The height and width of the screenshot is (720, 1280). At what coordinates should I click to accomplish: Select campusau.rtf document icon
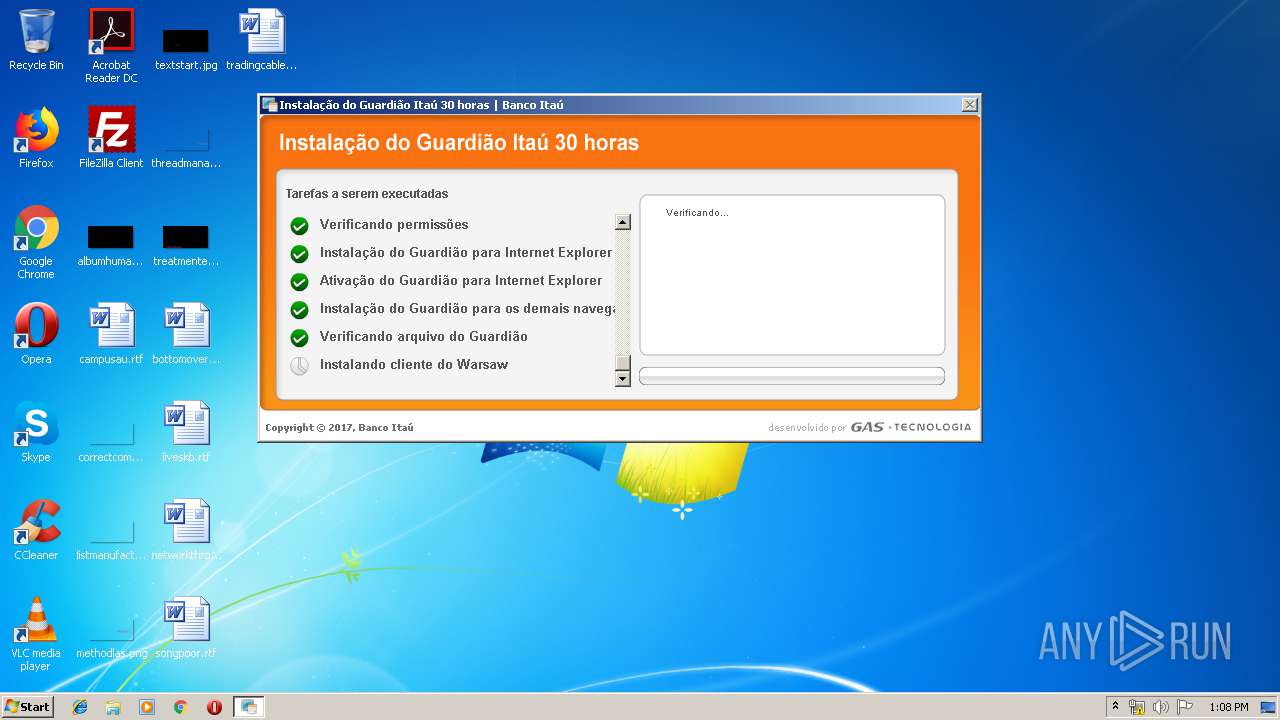111,334
